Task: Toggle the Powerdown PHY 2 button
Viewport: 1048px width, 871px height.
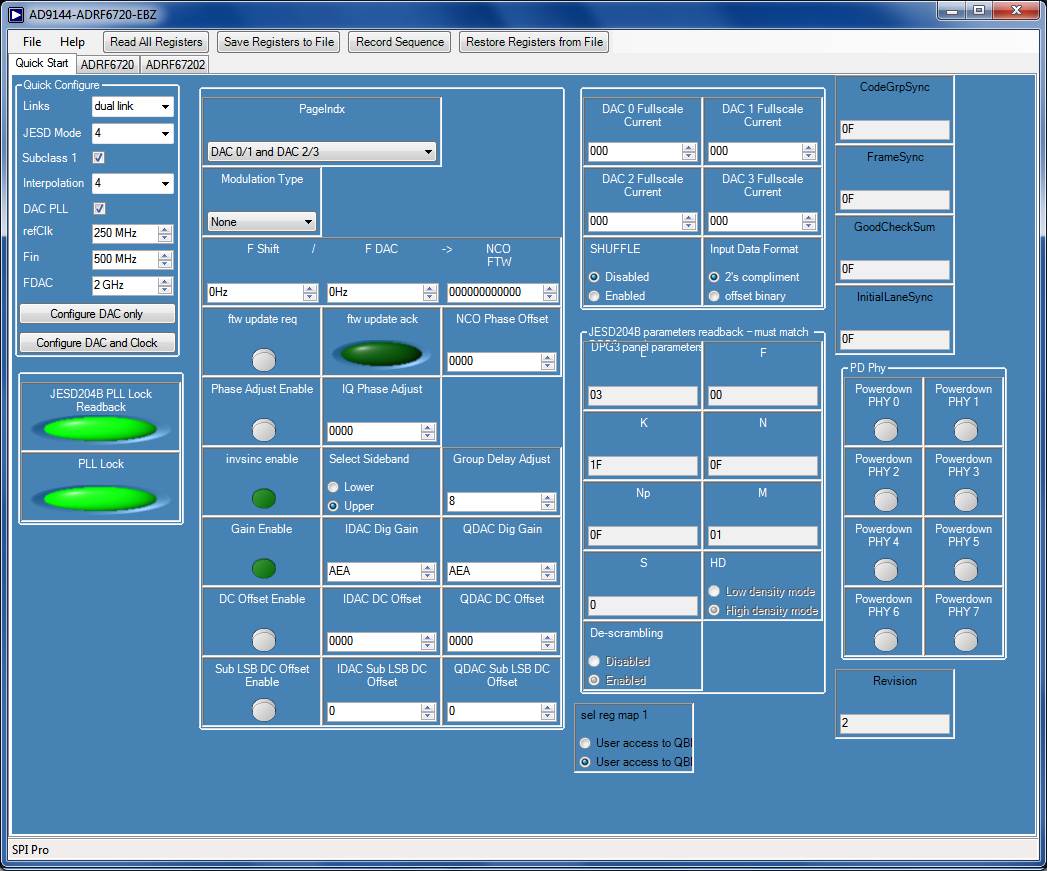Action: (x=886, y=500)
